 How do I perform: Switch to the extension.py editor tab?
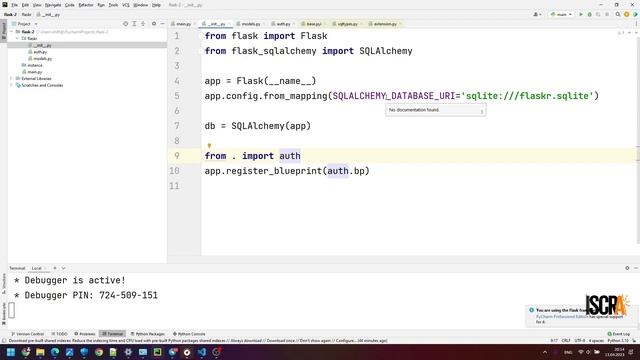point(384,24)
